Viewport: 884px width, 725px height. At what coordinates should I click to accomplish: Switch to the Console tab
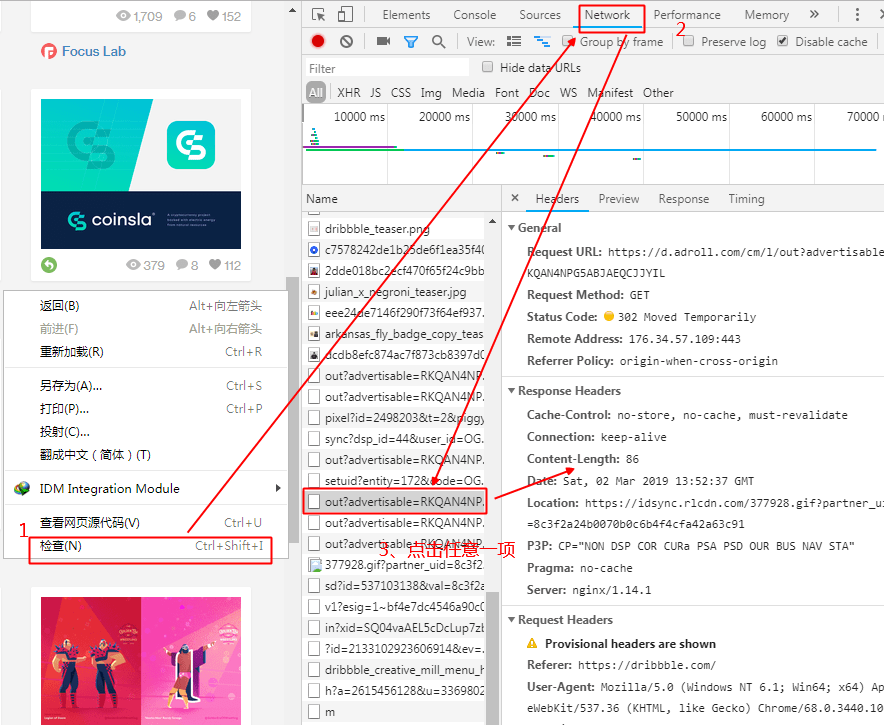click(x=474, y=15)
